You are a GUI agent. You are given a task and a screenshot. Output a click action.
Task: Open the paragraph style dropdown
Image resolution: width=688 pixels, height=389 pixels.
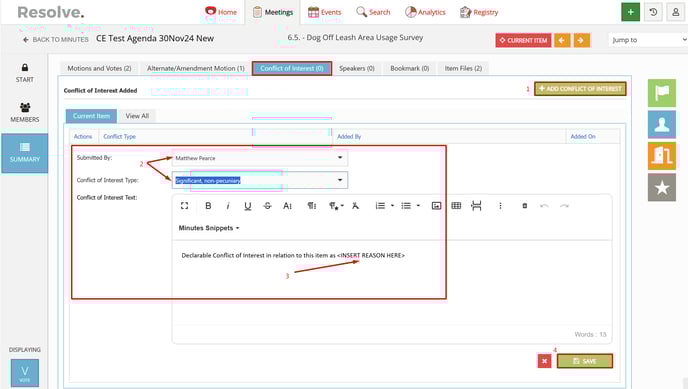[x=336, y=206]
